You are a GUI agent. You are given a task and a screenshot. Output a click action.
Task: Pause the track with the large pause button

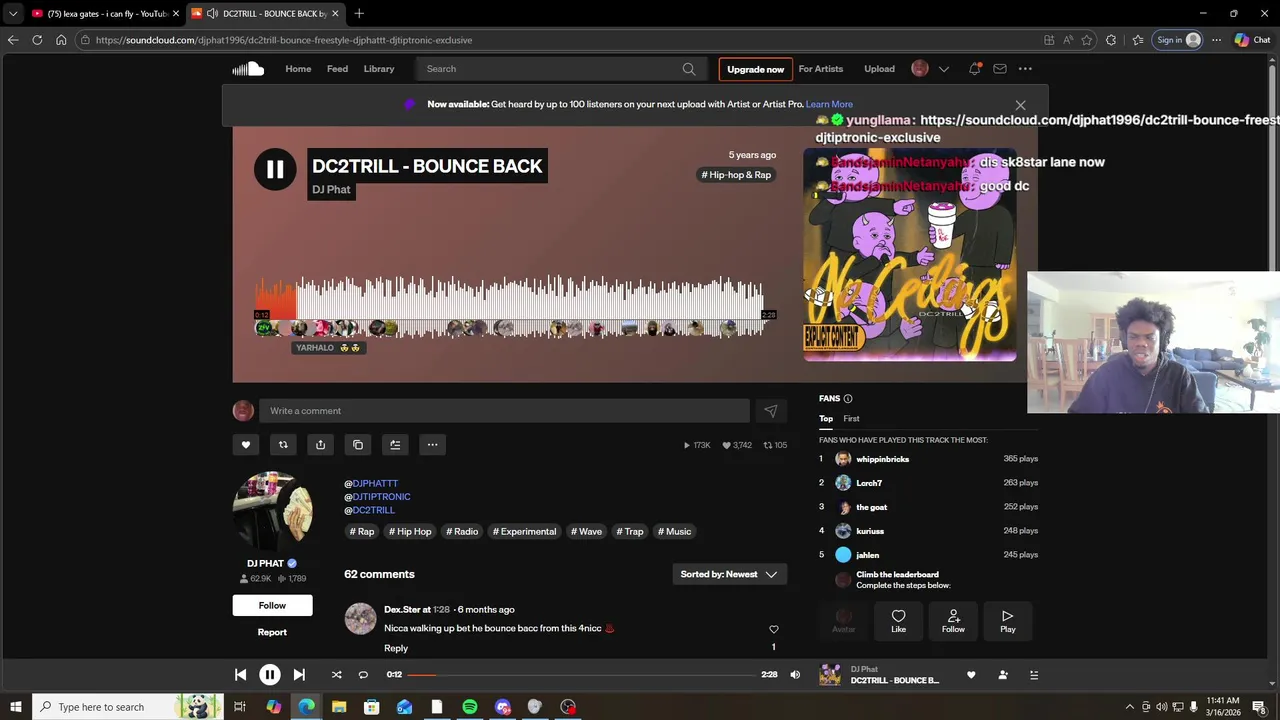pos(275,169)
